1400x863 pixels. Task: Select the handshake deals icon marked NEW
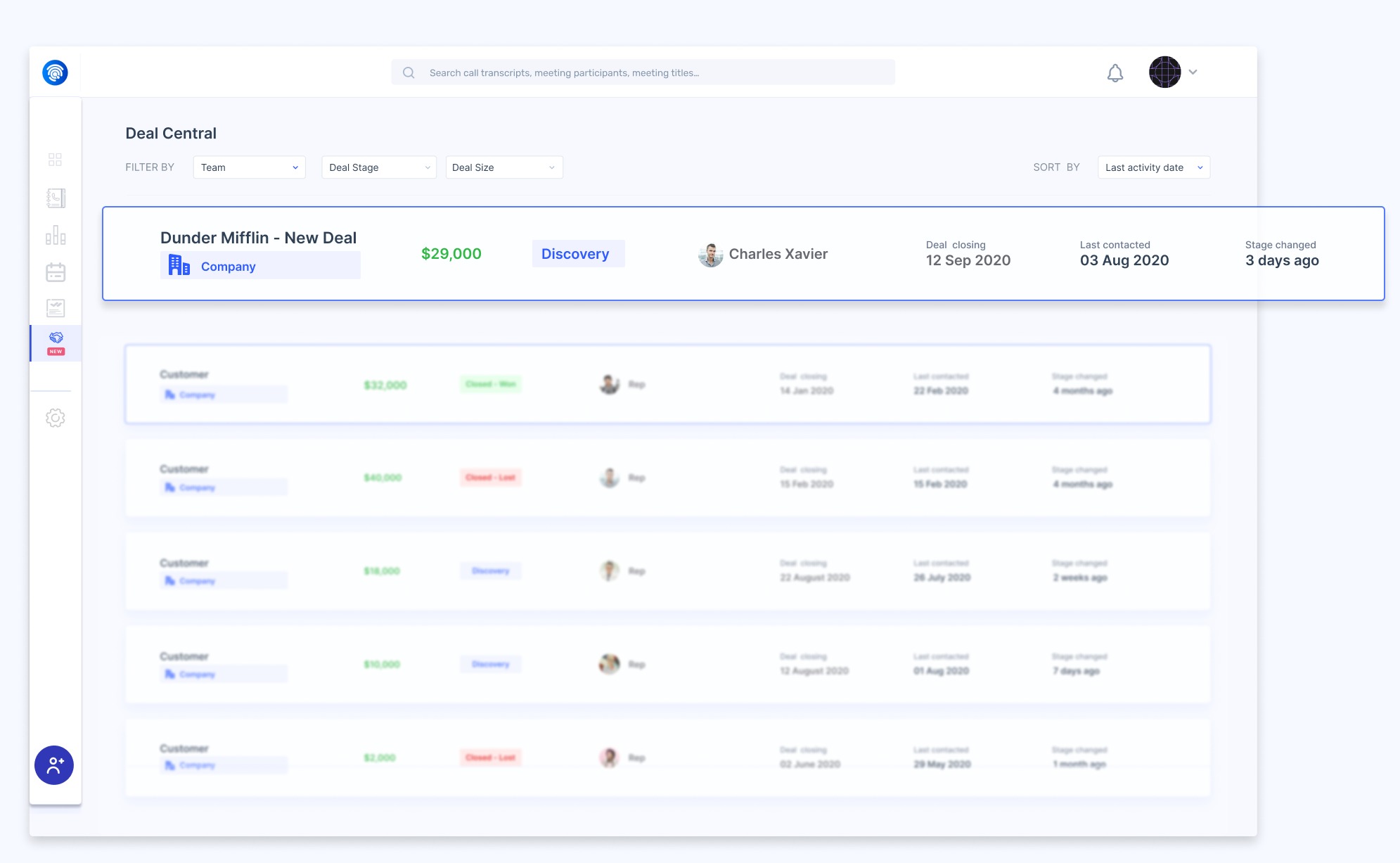[56, 343]
